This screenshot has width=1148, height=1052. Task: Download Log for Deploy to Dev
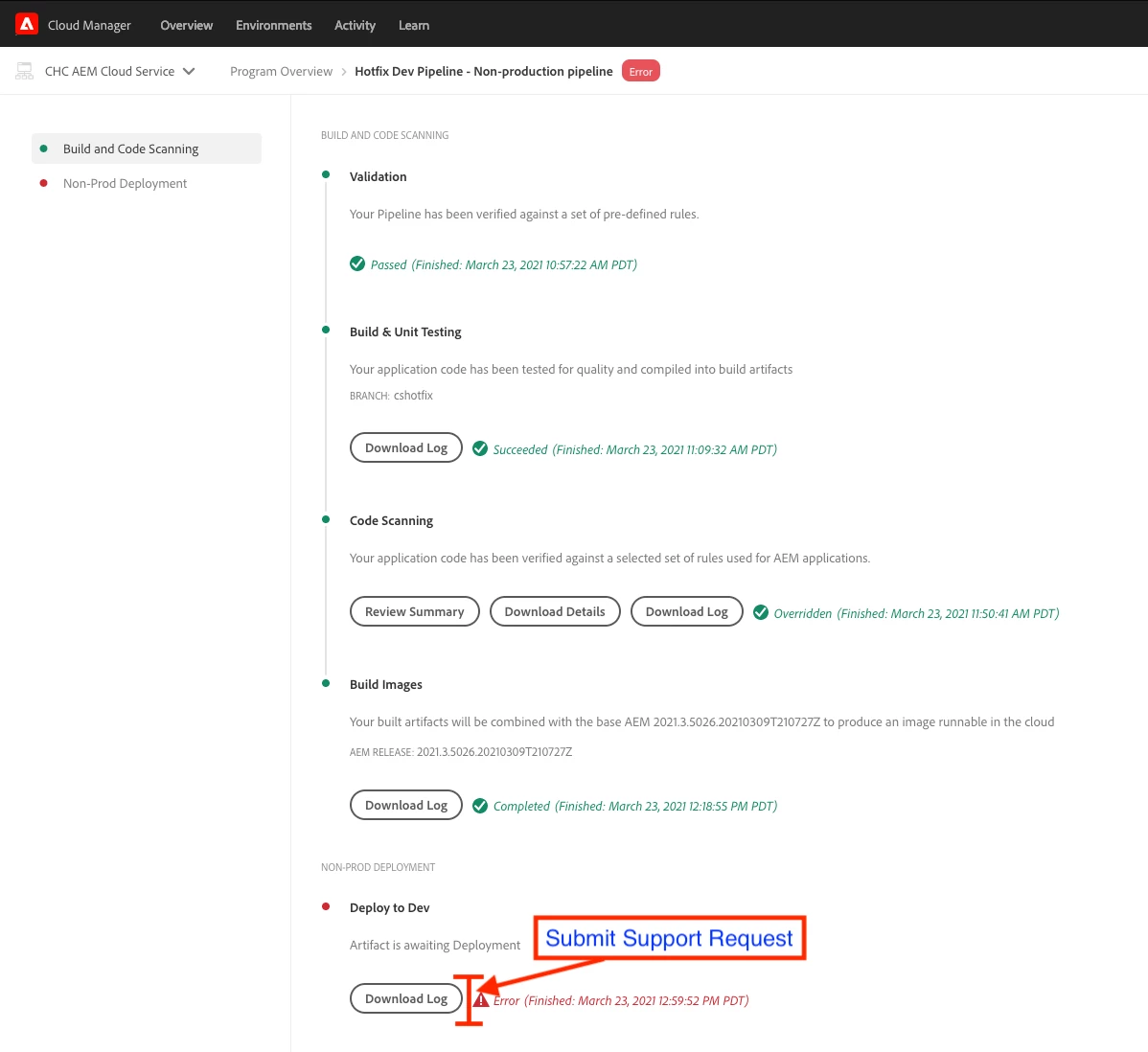[x=405, y=998]
